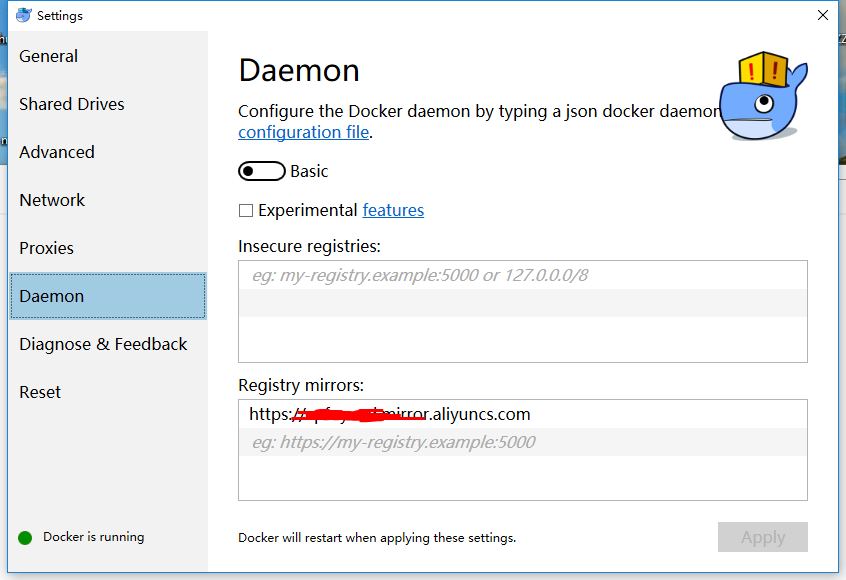Follow the experimental features link
This screenshot has width=846, height=580.
click(393, 210)
